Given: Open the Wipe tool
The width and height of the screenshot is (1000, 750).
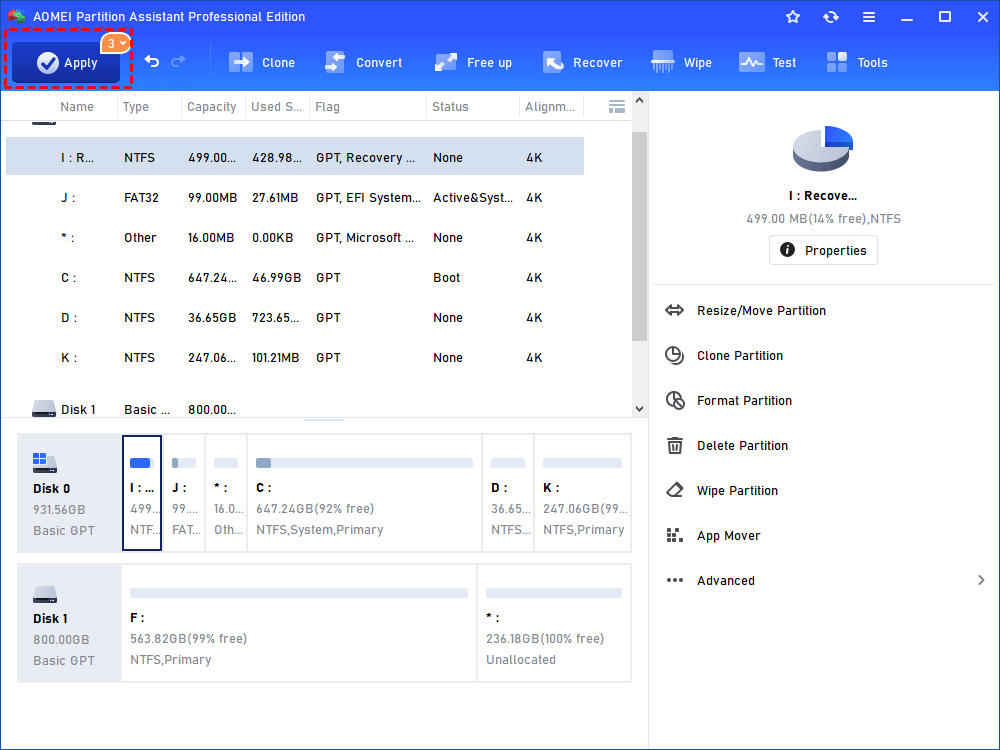Looking at the screenshot, I should [x=681, y=62].
